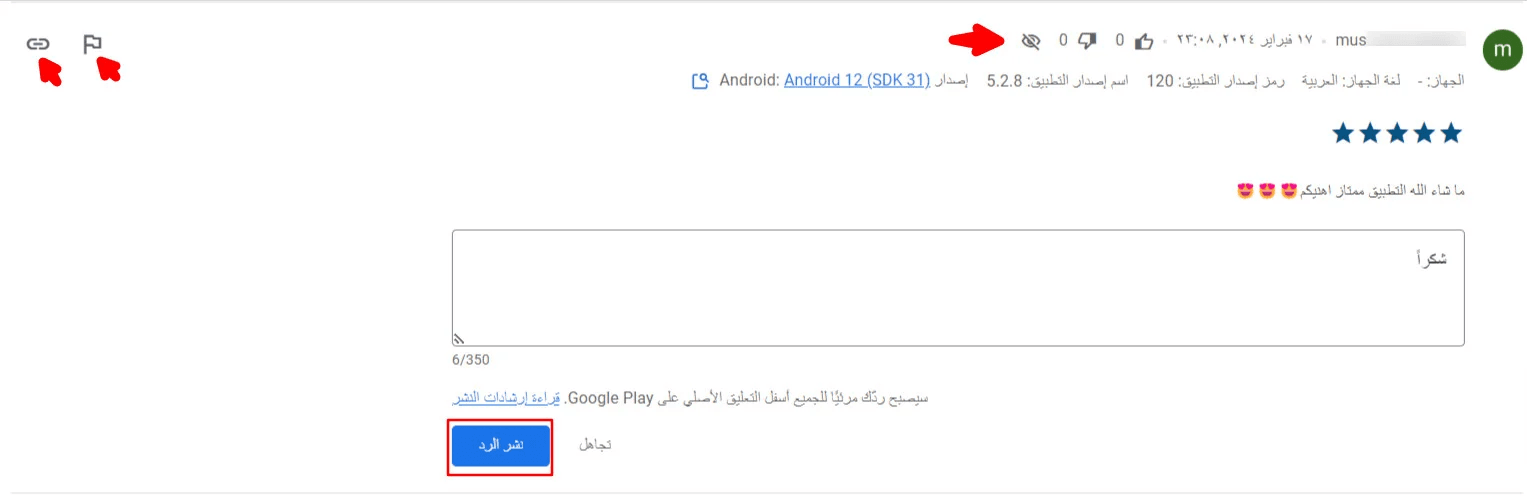Image resolution: width=1527 pixels, height=496 pixels.
Task: Select the review comment text with emojis
Action: point(1350,189)
